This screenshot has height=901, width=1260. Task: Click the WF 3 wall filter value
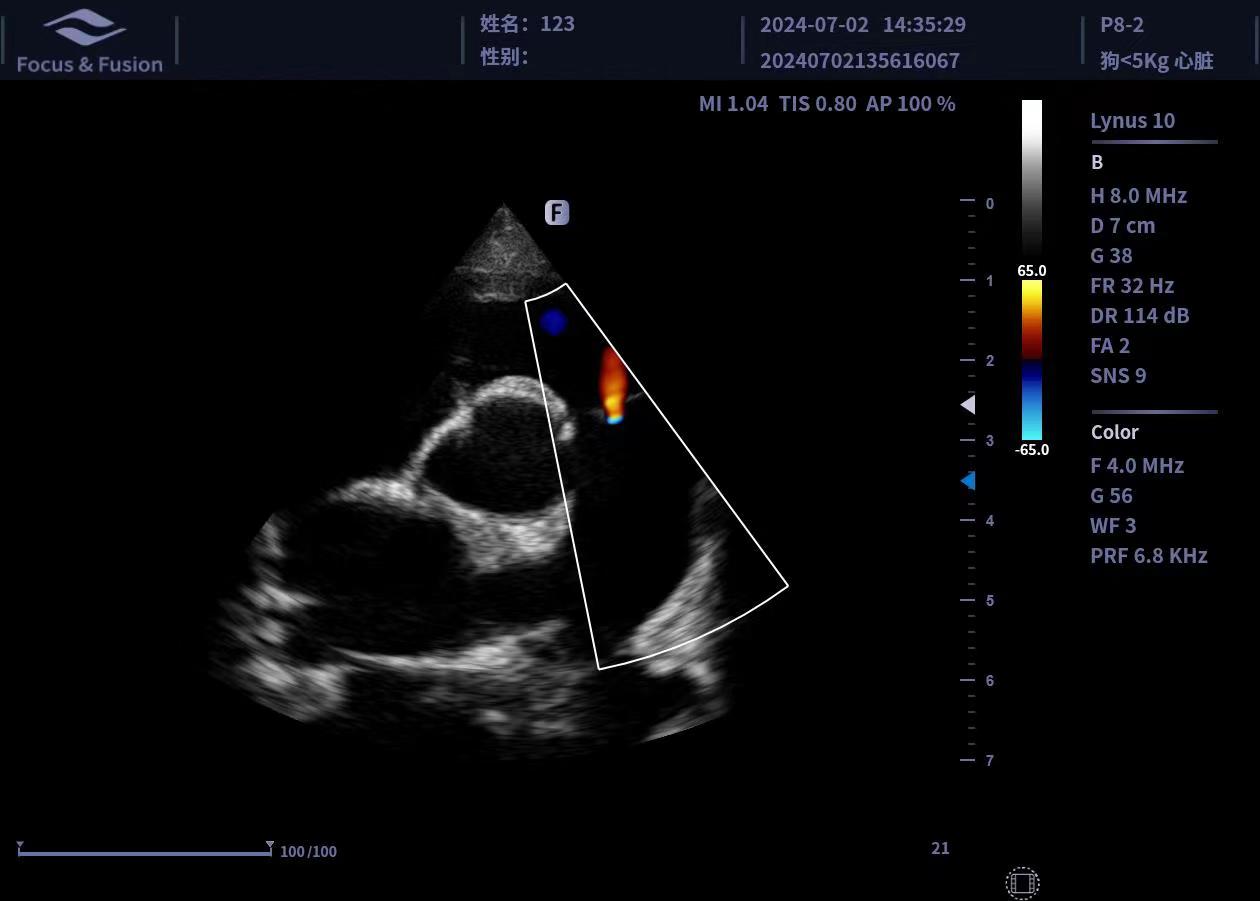point(1113,526)
